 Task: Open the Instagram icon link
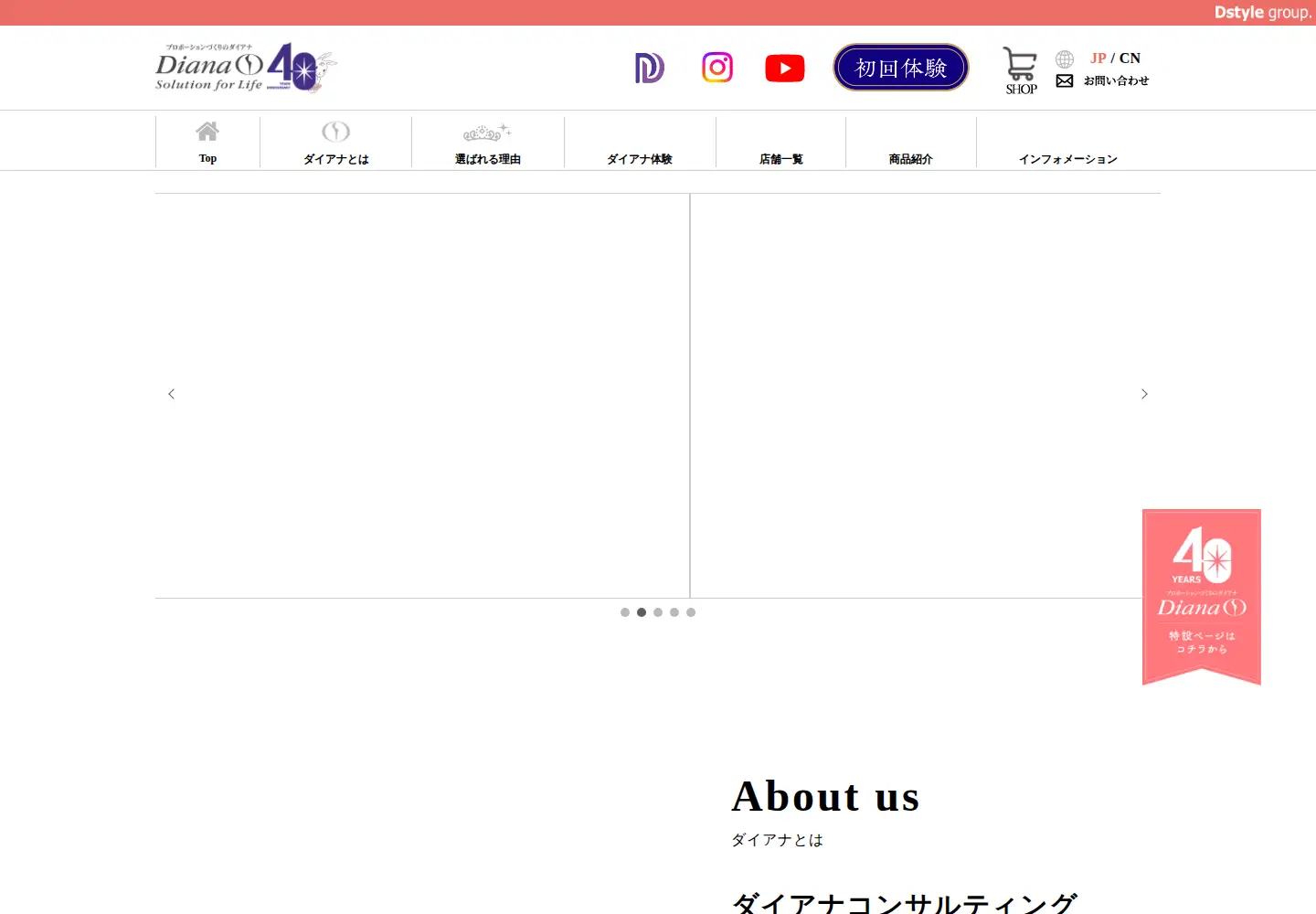coord(717,68)
